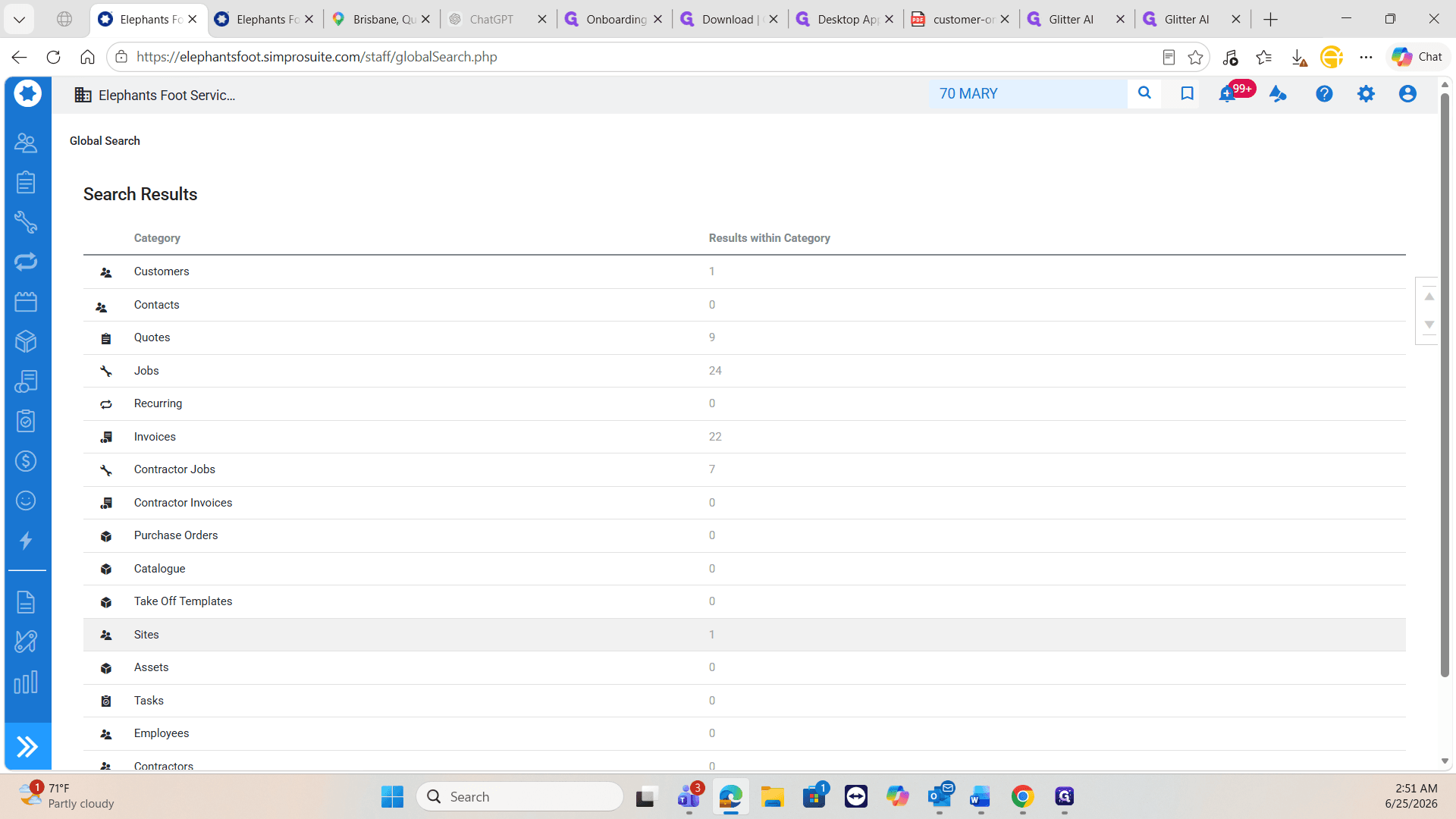
Task: Open the document Forms sidebar icon
Action: pyautogui.click(x=26, y=602)
